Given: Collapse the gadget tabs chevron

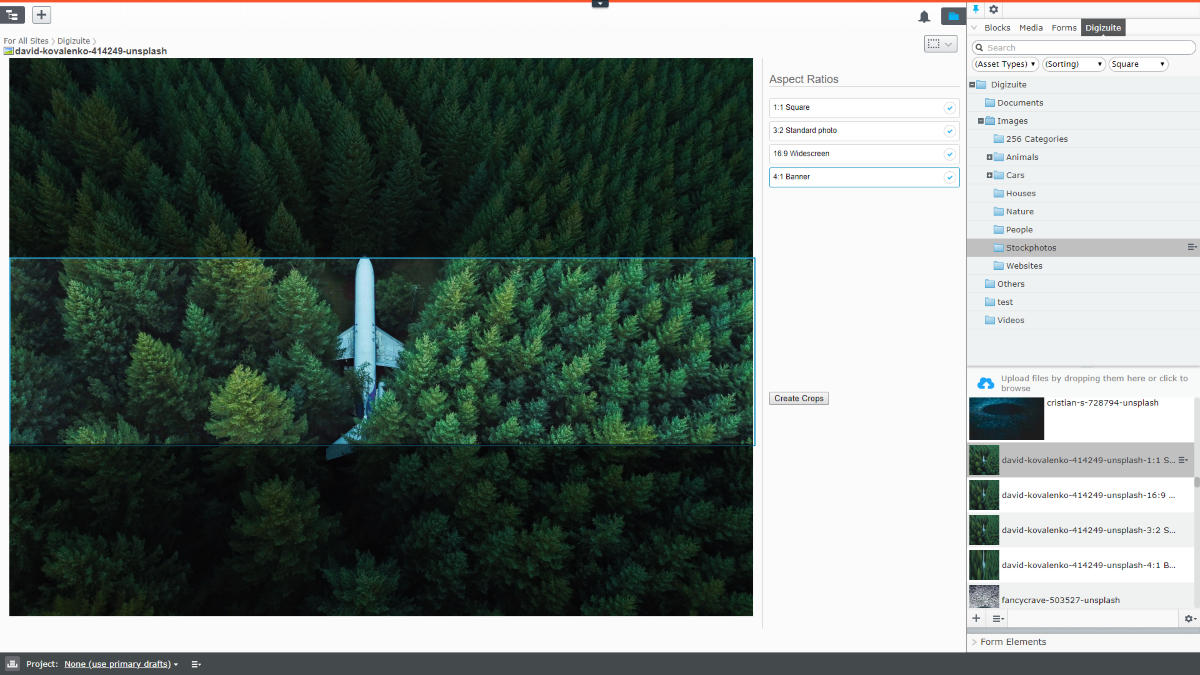Looking at the screenshot, I should click(974, 28).
